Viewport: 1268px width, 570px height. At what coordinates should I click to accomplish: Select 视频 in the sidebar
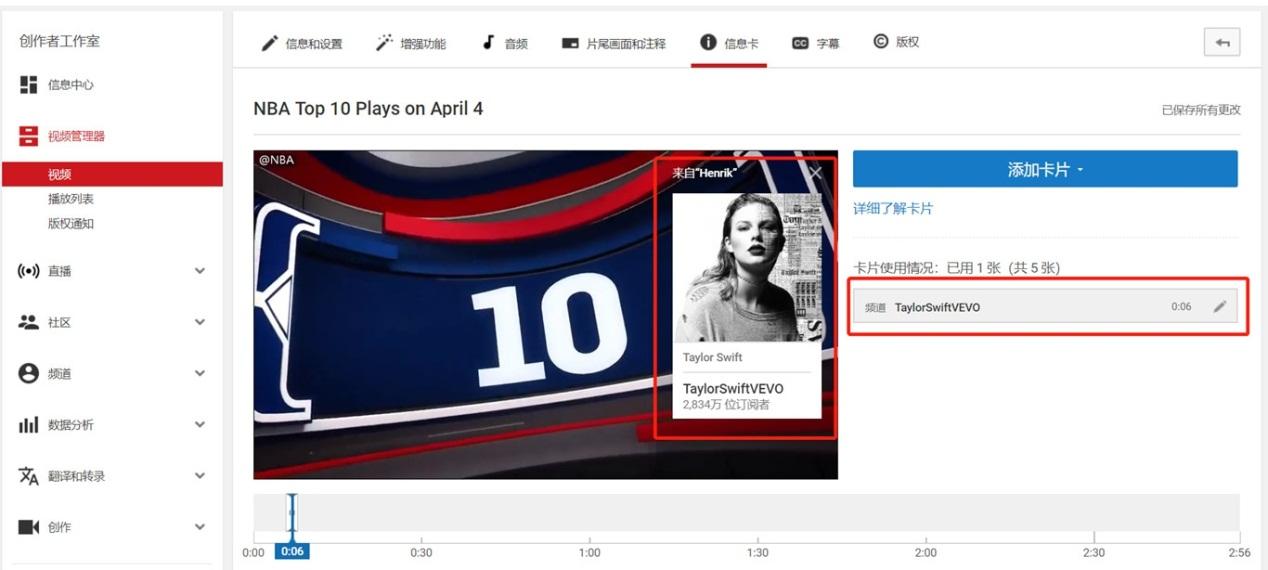pos(112,174)
